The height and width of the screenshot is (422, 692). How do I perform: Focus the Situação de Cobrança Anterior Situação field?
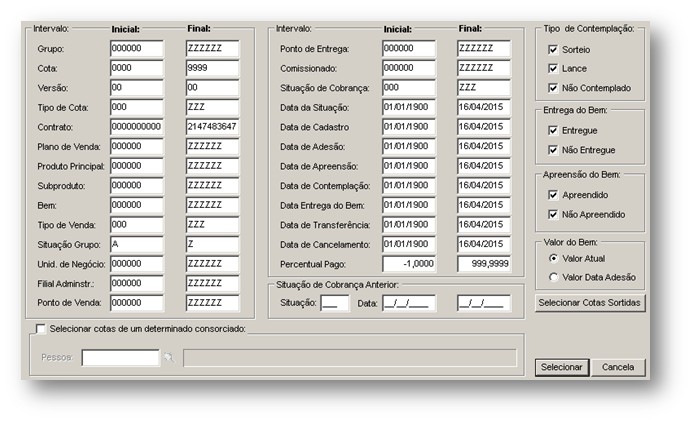pos(335,303)
